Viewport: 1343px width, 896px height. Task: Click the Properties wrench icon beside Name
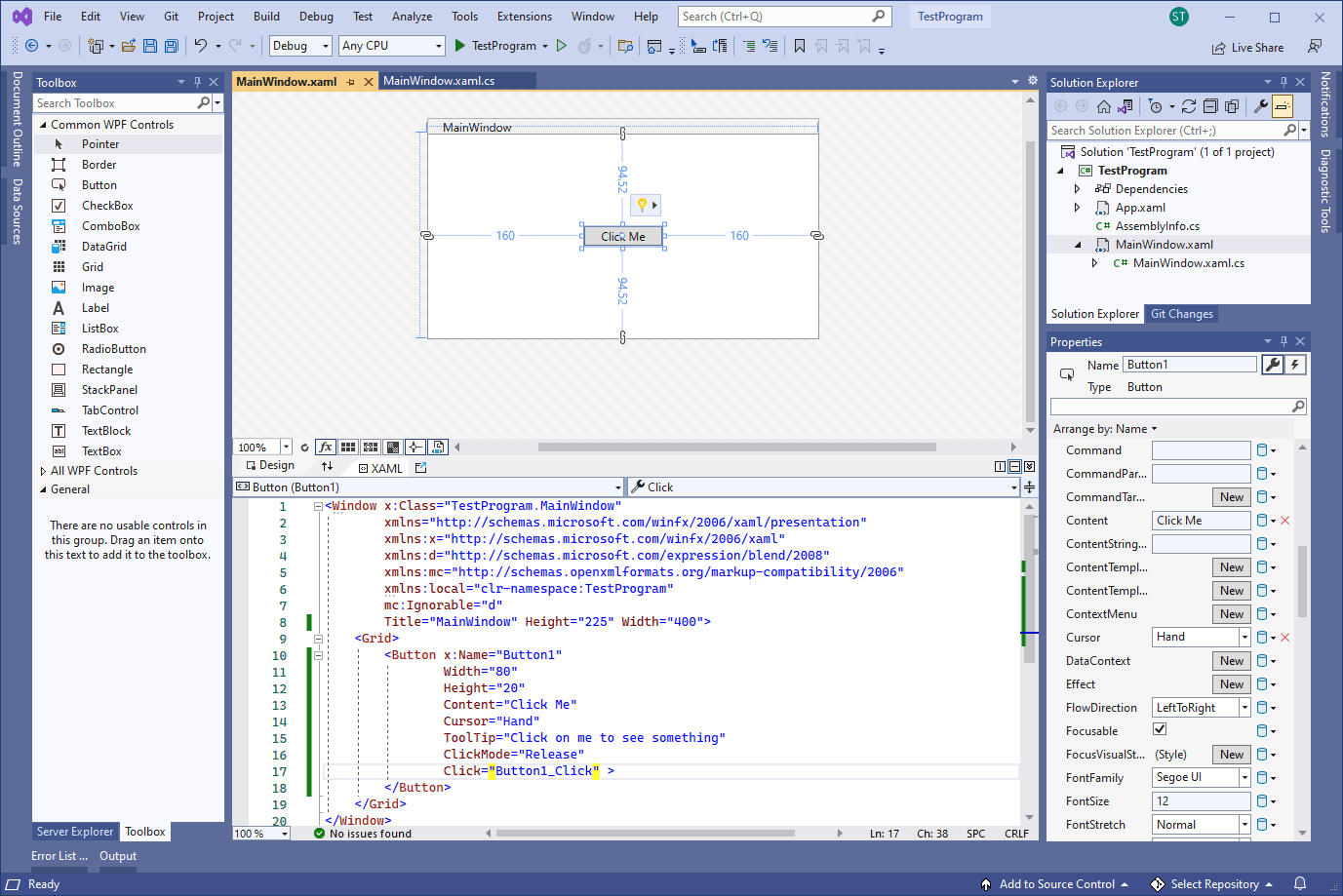[1273, 365]
